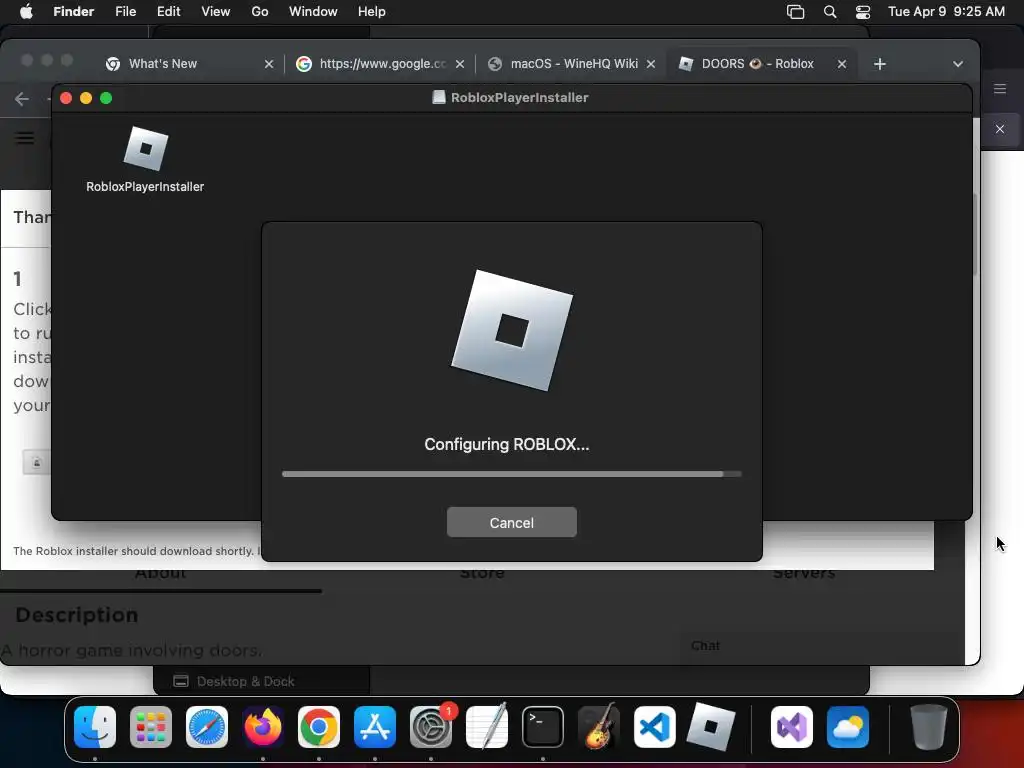Open Control Center in the menu bar
This screenshot has height=768, width=1024.
[x=863, y=11]
